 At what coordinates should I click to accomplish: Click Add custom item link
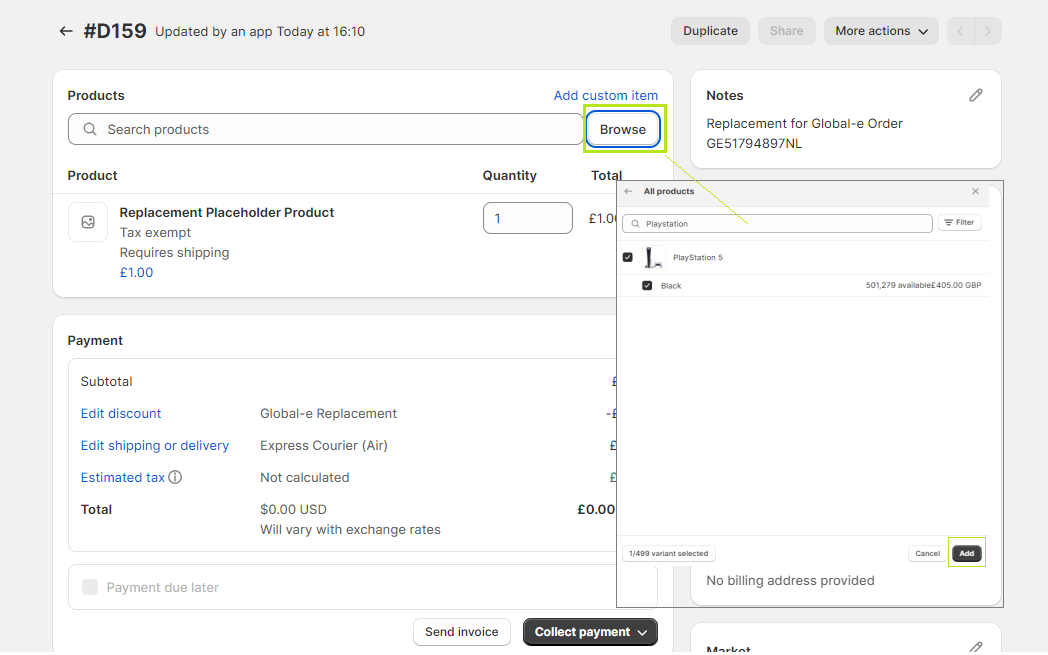[606, 96]
